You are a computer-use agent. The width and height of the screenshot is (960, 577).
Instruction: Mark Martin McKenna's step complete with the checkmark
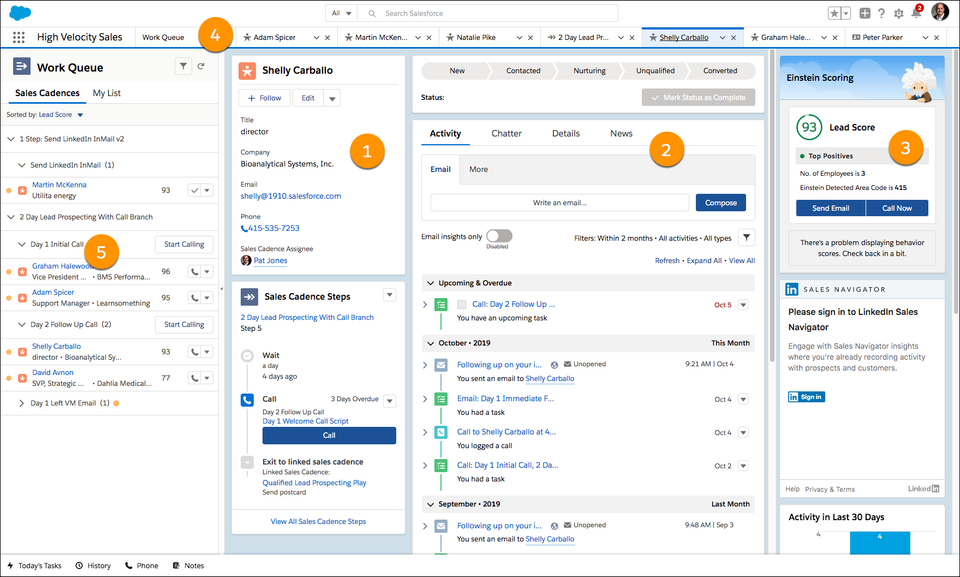197,188
